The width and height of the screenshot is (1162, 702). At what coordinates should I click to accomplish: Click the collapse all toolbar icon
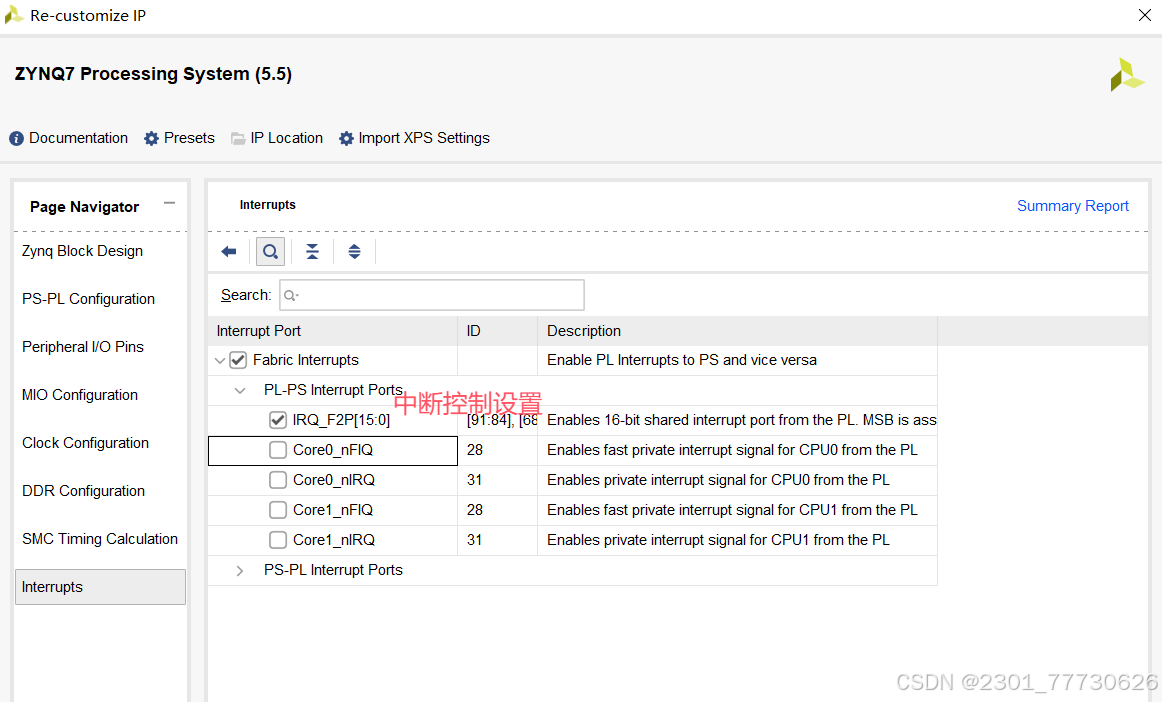313,251
